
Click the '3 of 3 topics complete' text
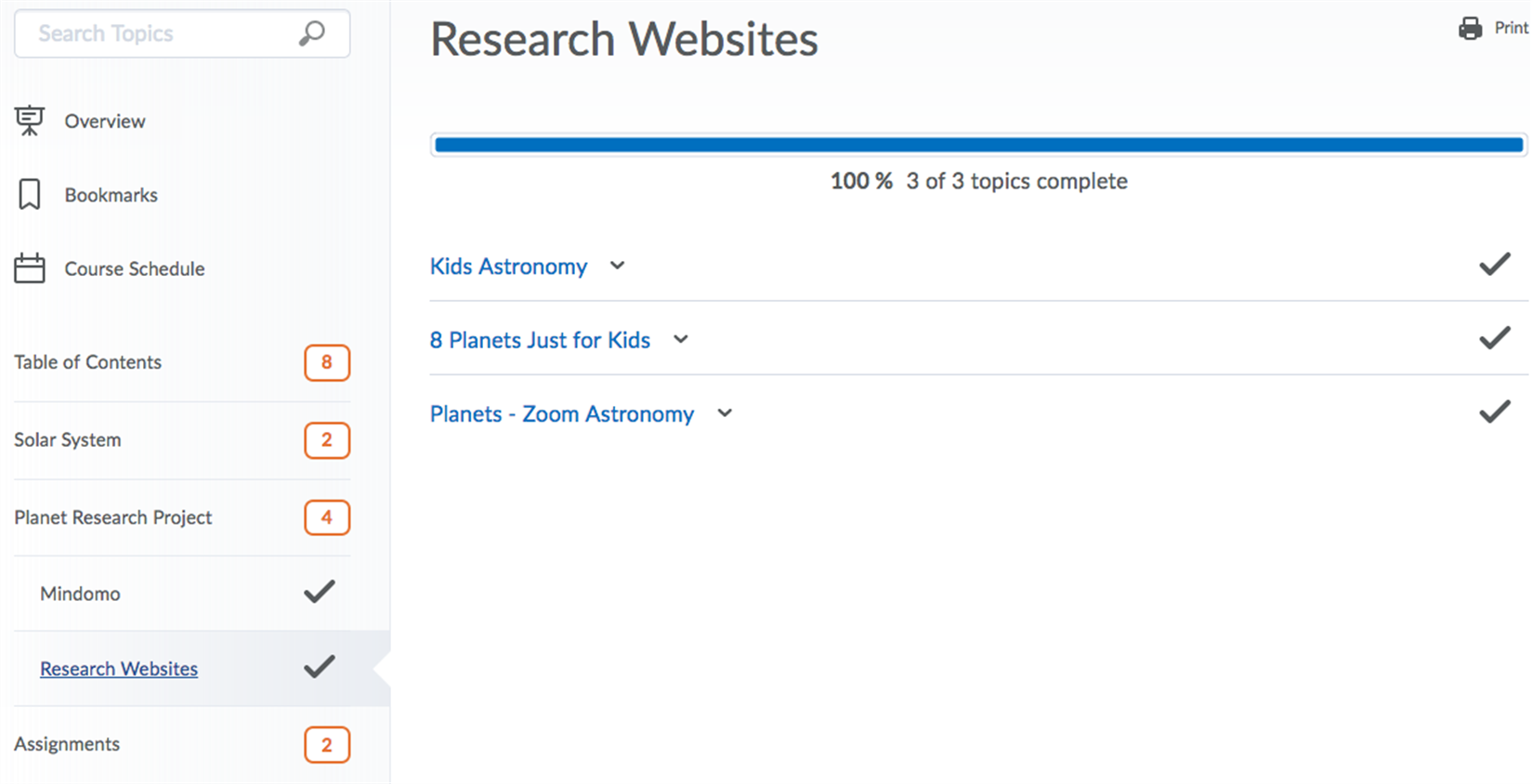(1017, 181)
